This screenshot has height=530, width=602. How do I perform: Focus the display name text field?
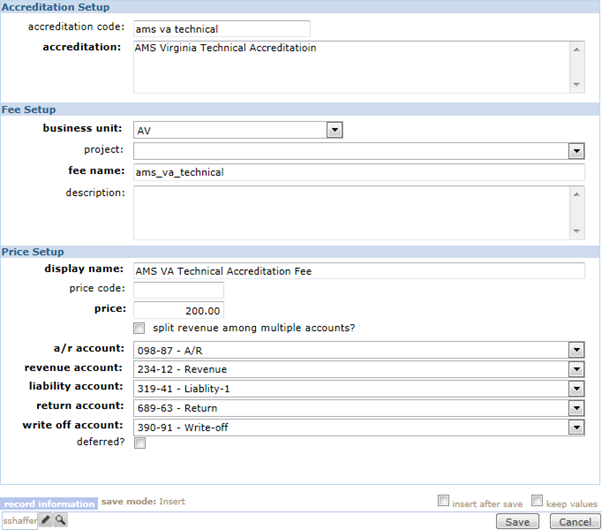click(x=357, y=270)
